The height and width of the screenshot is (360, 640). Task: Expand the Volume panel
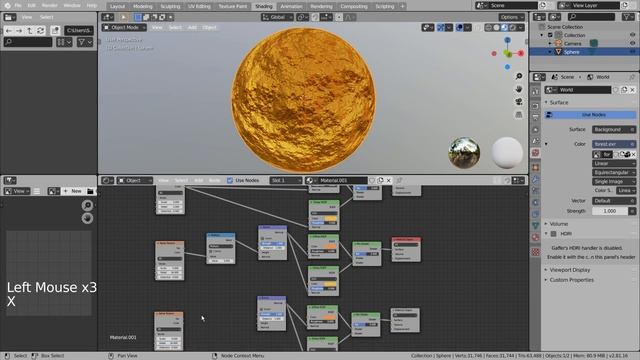pyautogui.click(x=558, y=224)
